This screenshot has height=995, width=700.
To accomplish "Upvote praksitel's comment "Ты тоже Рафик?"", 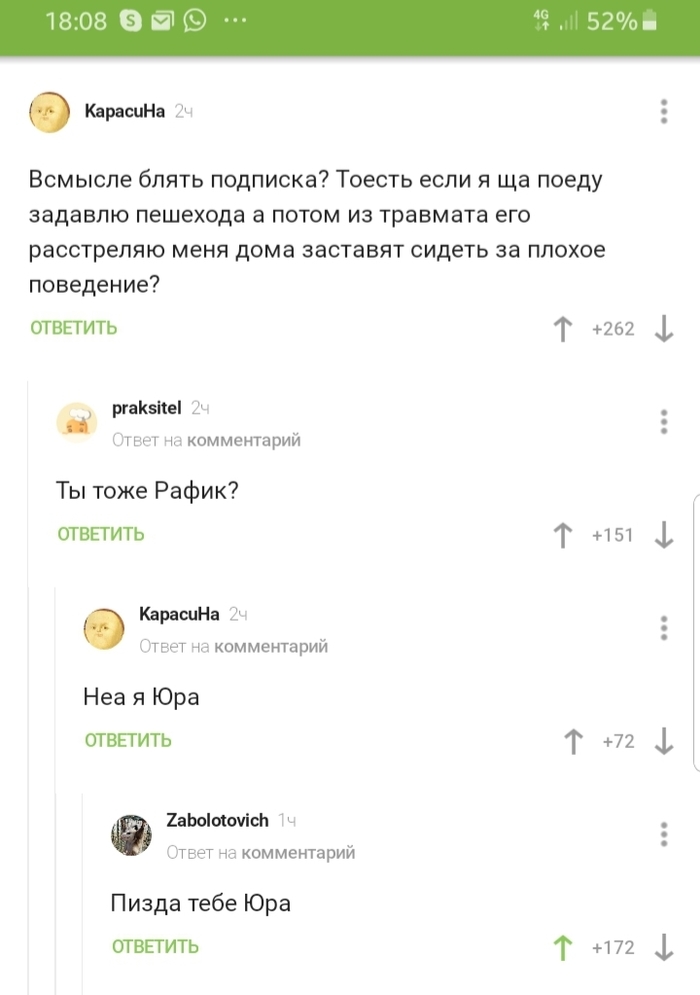I will point(563,534).
